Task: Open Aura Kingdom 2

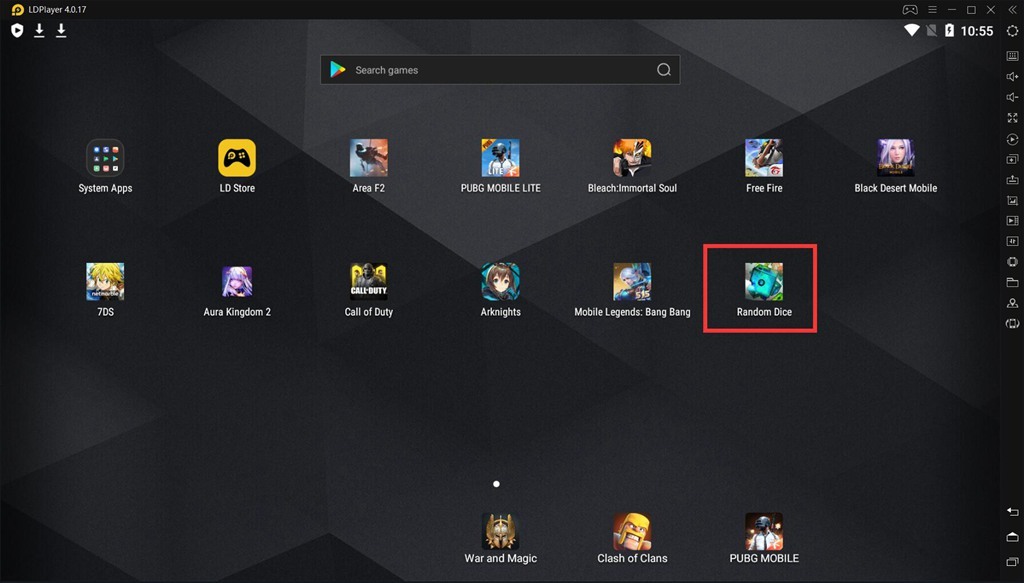Action: pyautogui.click(x=237, y=282)
